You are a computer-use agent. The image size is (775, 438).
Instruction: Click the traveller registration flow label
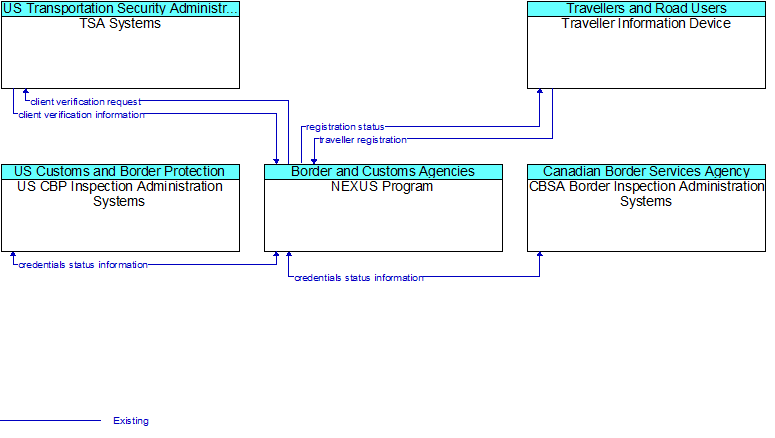[x=363, y=140]
